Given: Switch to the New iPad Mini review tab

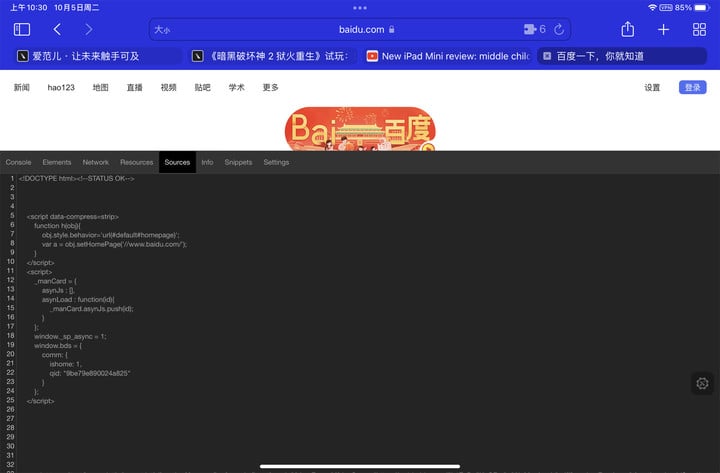Looking at the screenshot, I should pos(447,57).
